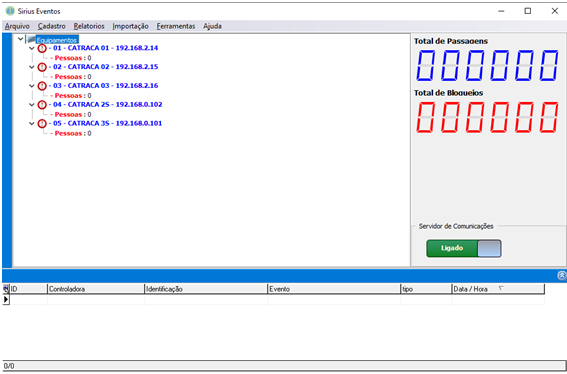Open the Ferramentas menu
Image resolution: width=567 pixels, height=374 pixels.
tap(176, 26)
